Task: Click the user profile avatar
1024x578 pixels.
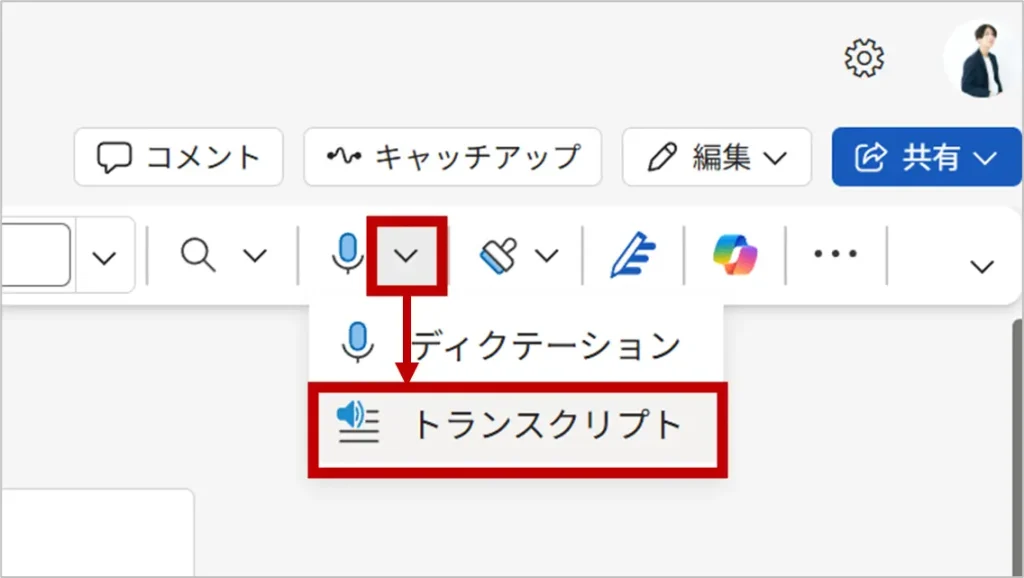Action: [x=982, y=58]
